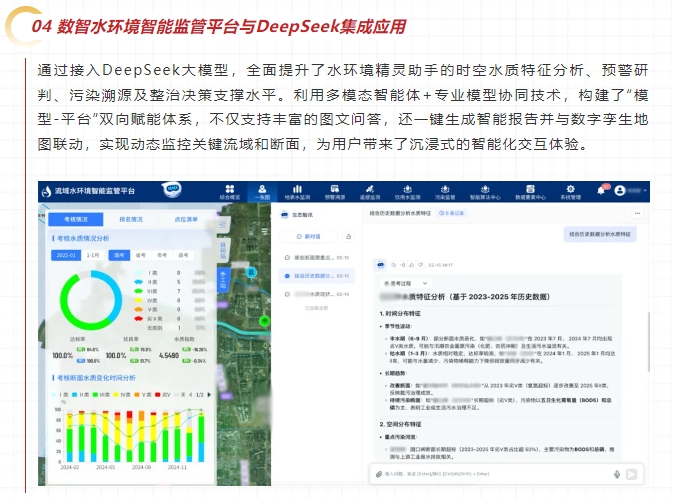
Task: Switch to 考核情况 tab
Action: point(76,219)
